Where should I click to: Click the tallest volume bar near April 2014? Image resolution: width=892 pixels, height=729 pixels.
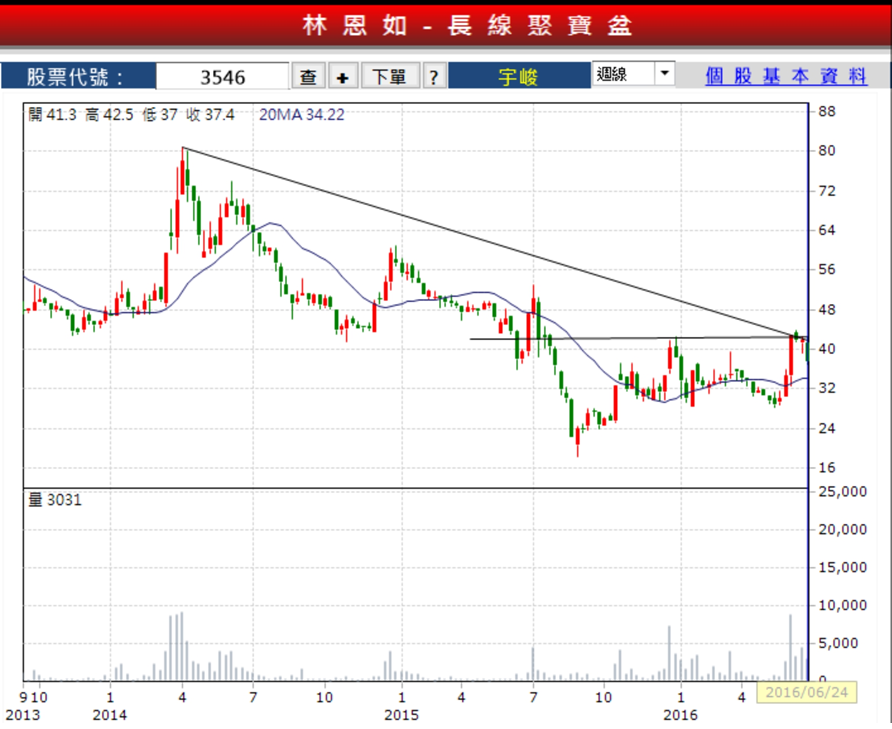[181, 646]
